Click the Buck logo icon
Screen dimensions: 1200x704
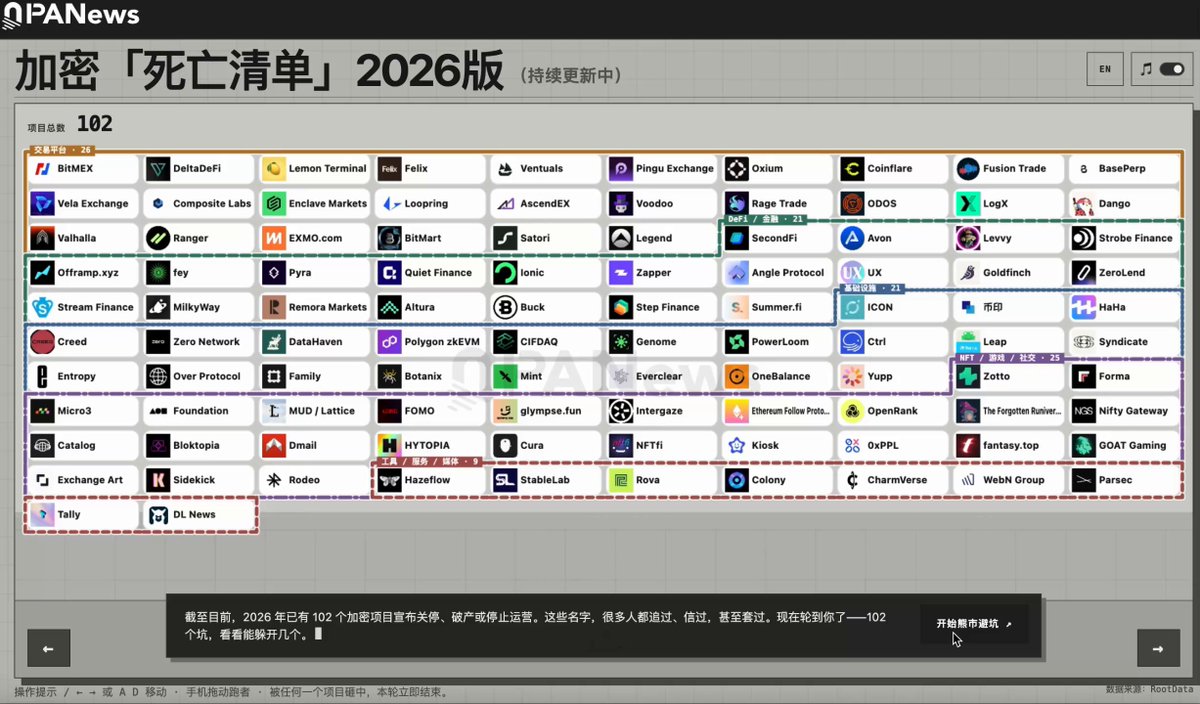(505, 307)
